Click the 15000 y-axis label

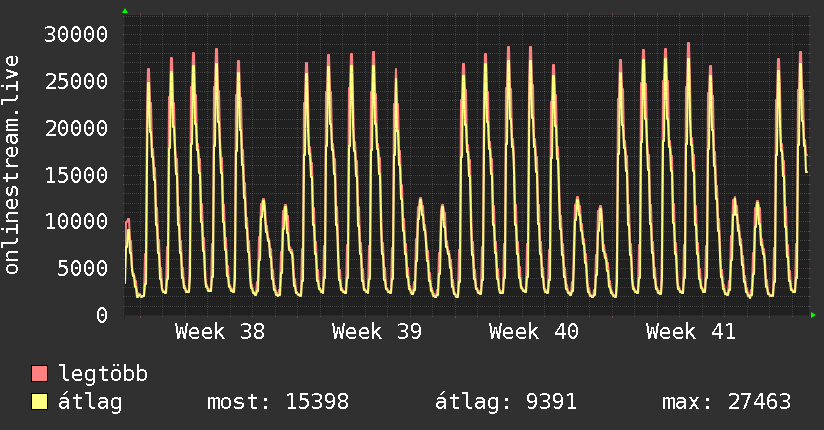click(x=76, y=175)
